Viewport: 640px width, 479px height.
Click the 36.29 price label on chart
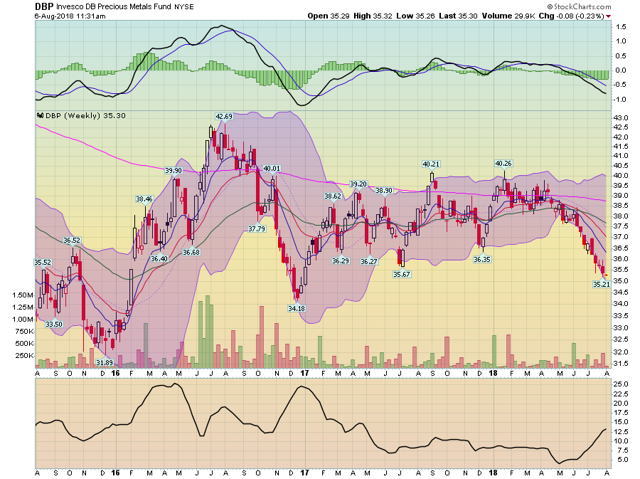tap(340, 261)
